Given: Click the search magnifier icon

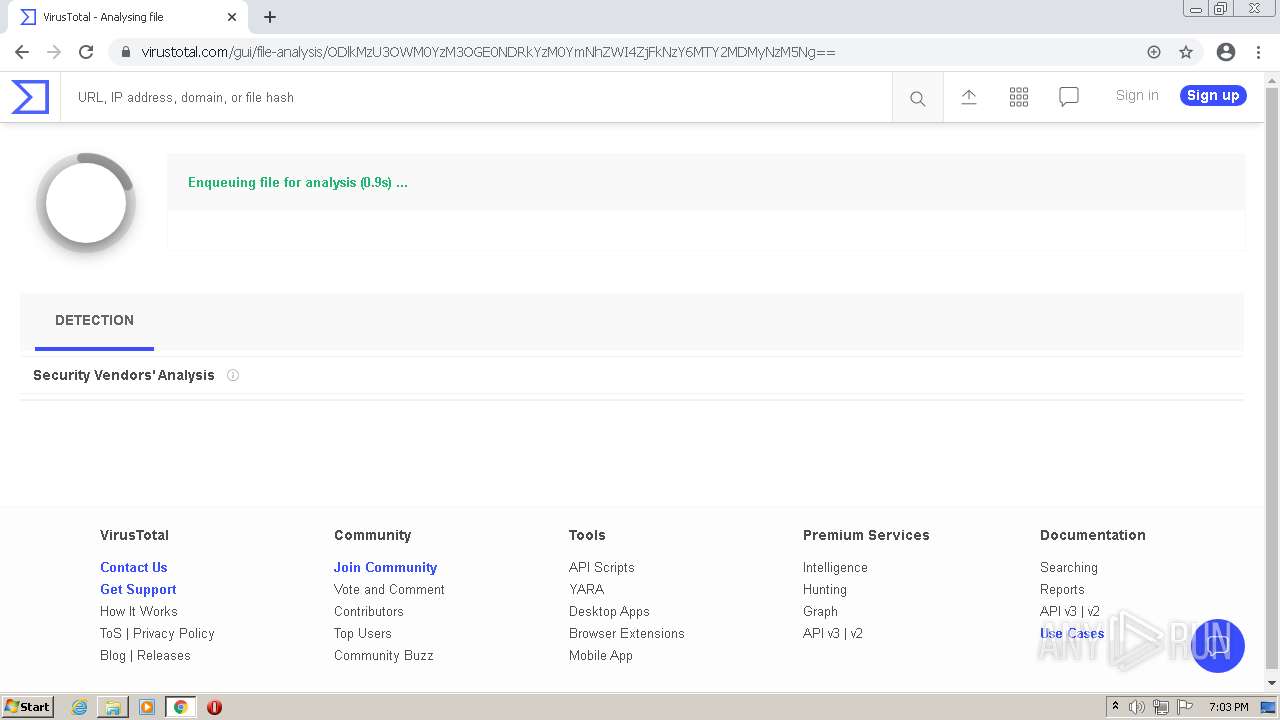Looking at the screenshot, I should [x=917, y=98].
